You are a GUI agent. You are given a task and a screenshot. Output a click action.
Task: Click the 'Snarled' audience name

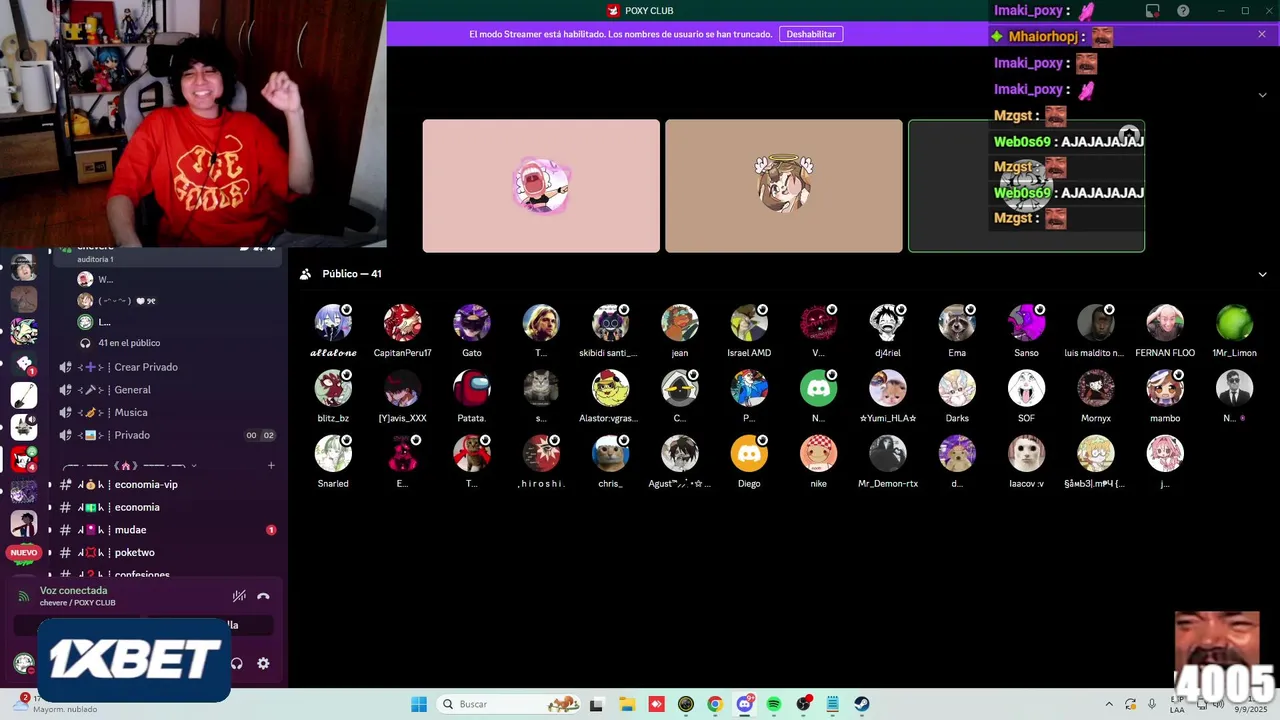point(333,483)
